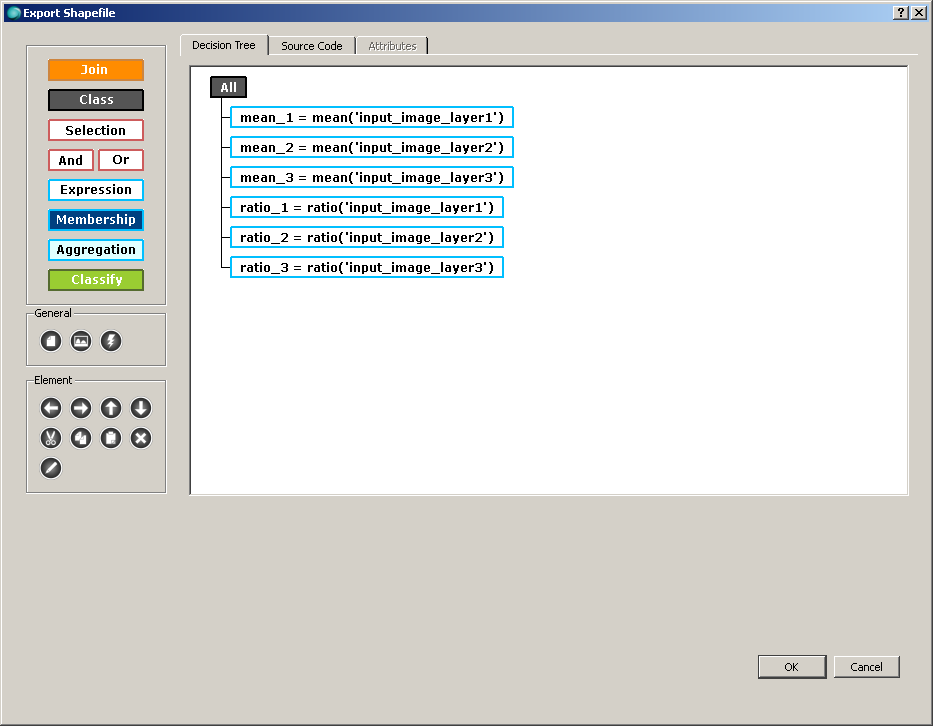Image resolution: width=933 pixels, height=726 pixels.
Task: Confirm the dialog with OK
Action: point(791,666)
